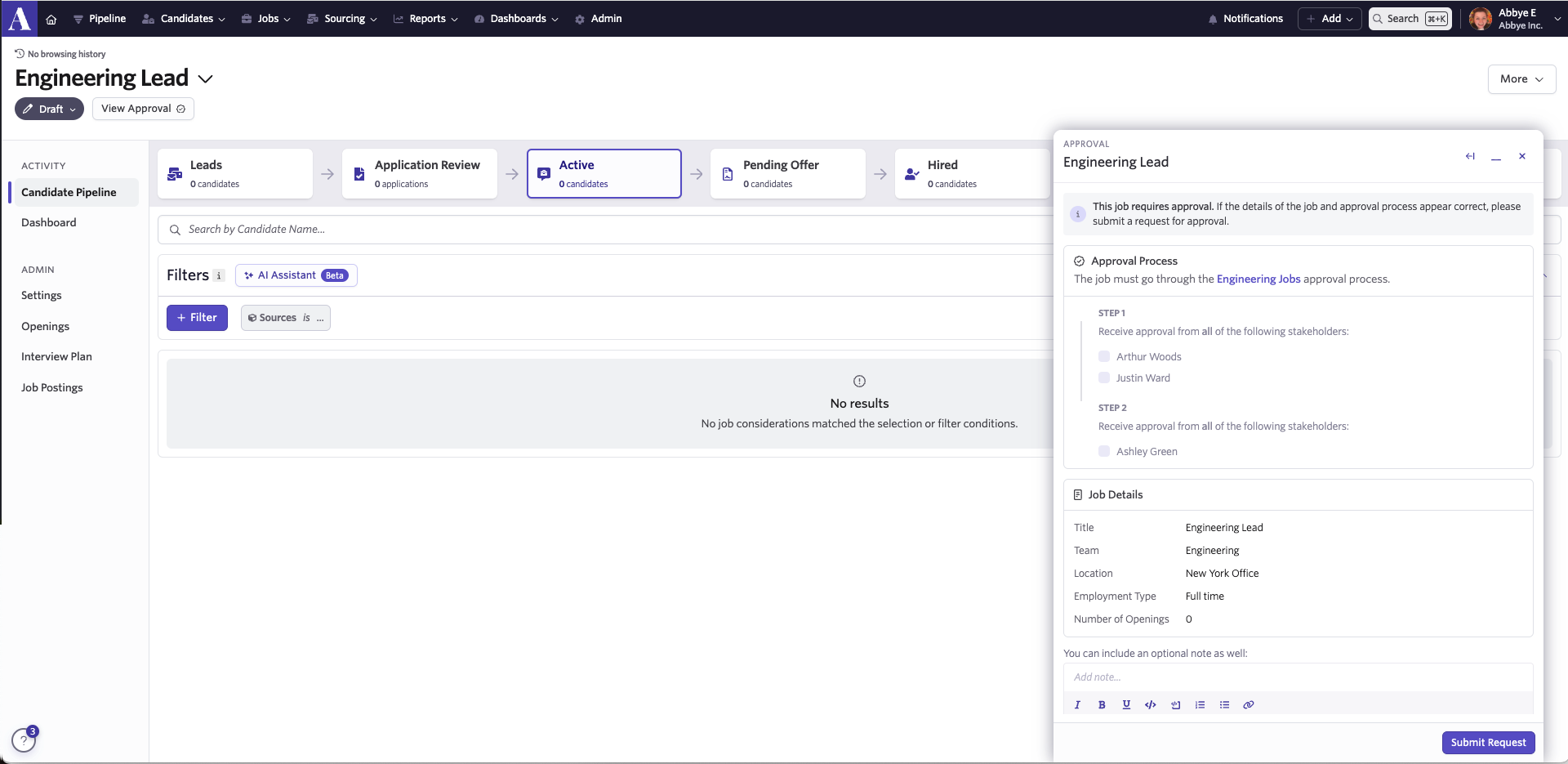Expand the Dashboards menu
Screen dimensions: 1568x764
[516, 19]
